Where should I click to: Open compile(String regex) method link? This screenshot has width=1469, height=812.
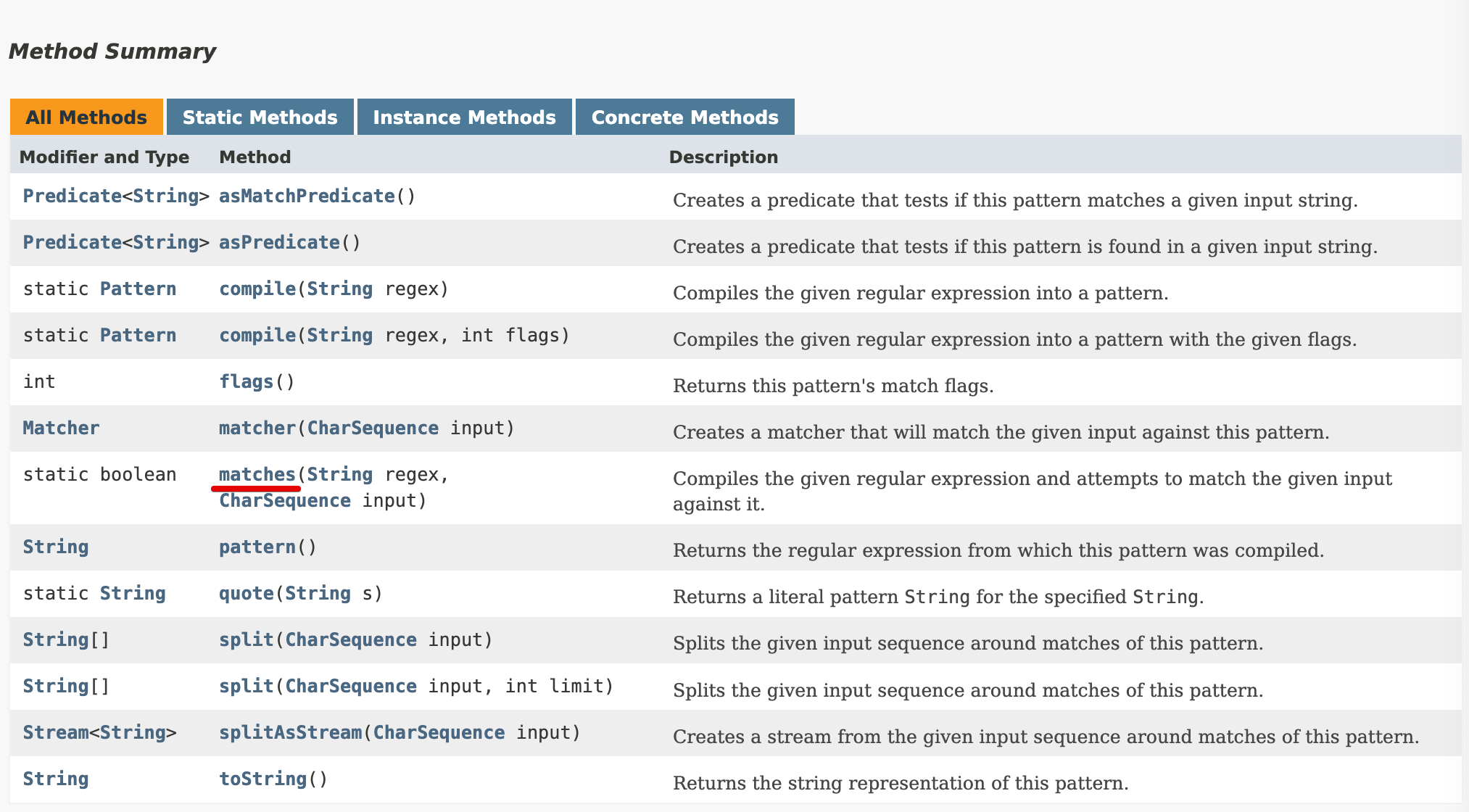(257, 289)
